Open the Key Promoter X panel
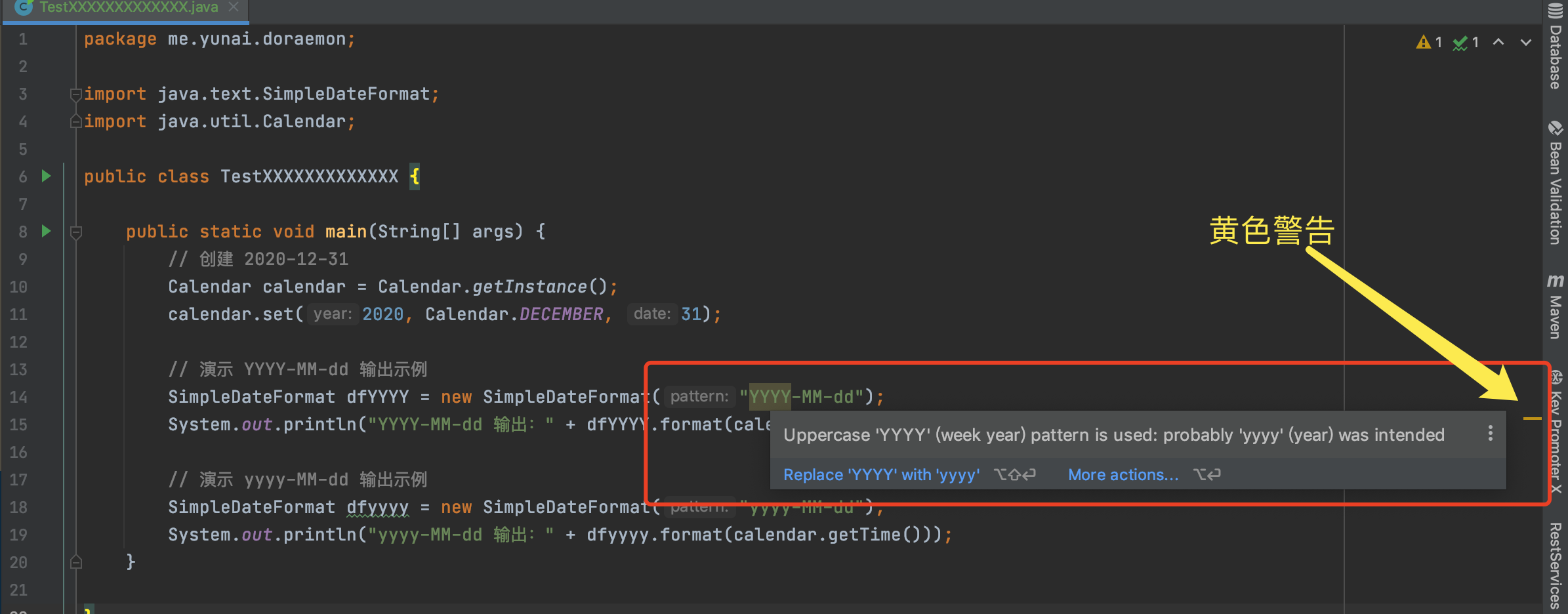 pos(1556,433)
